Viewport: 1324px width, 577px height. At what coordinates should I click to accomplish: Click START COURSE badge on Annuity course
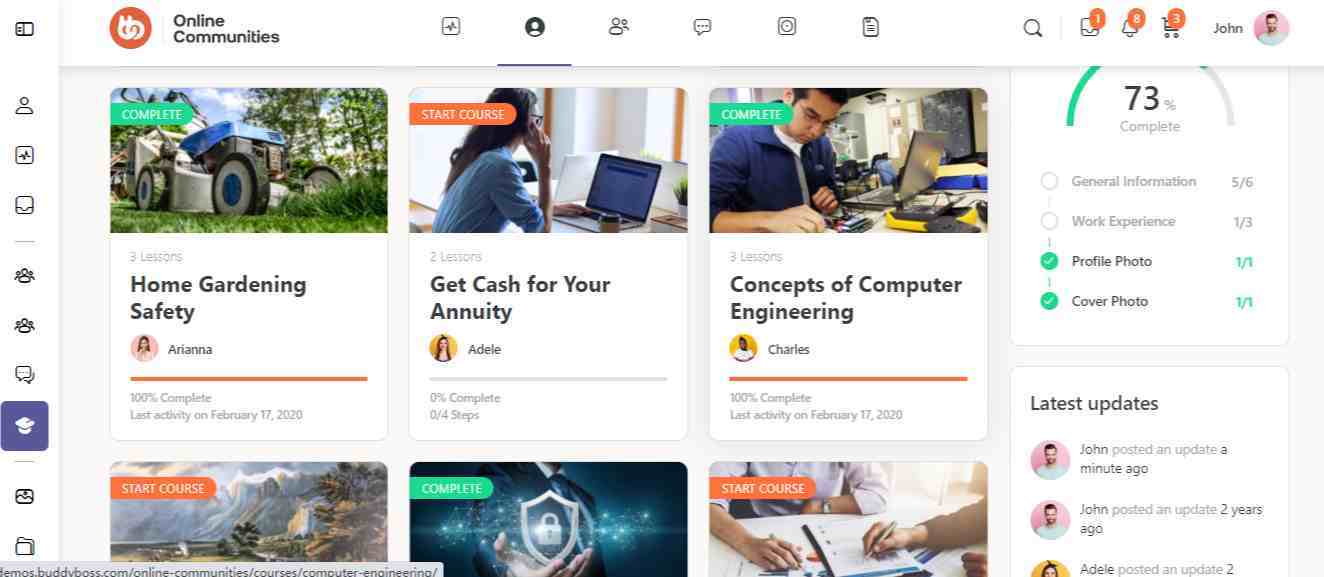[x=463, y=114]
